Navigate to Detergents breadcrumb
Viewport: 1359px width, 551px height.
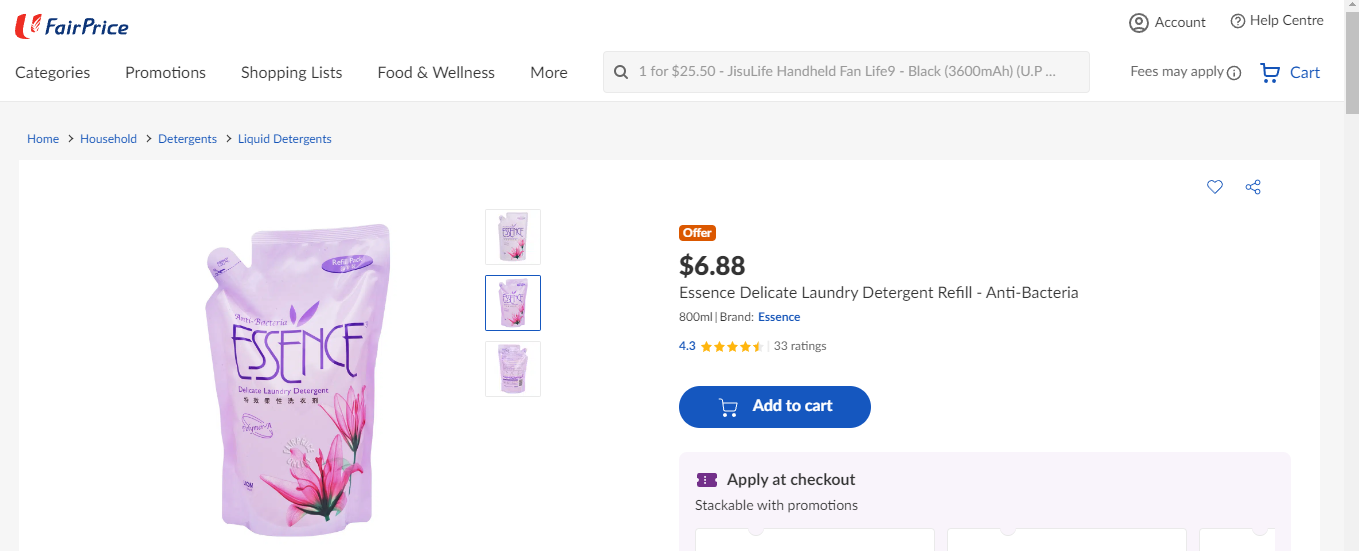coord(187,139)
